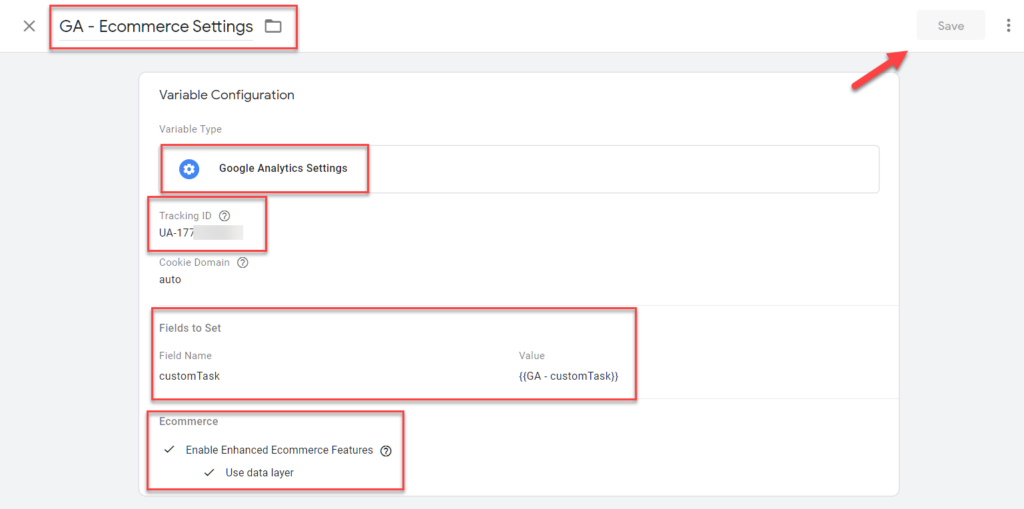Click the Save button
The height and width of the screenshot is (509, 1024).
pos(951,26)
